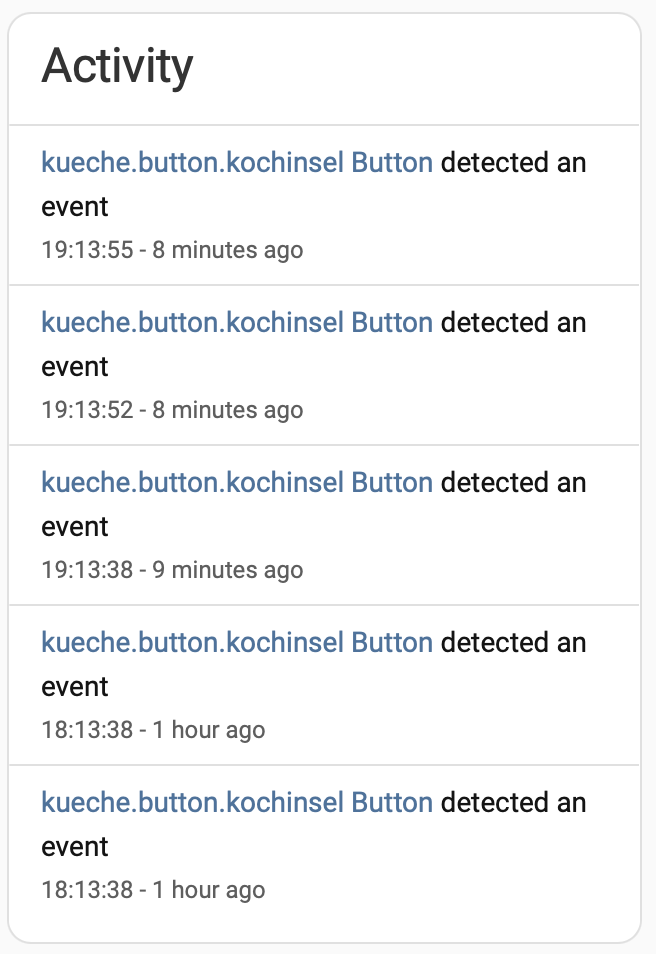Open kochinsel Button link in 19:13:52 entry

click(237, 322)
